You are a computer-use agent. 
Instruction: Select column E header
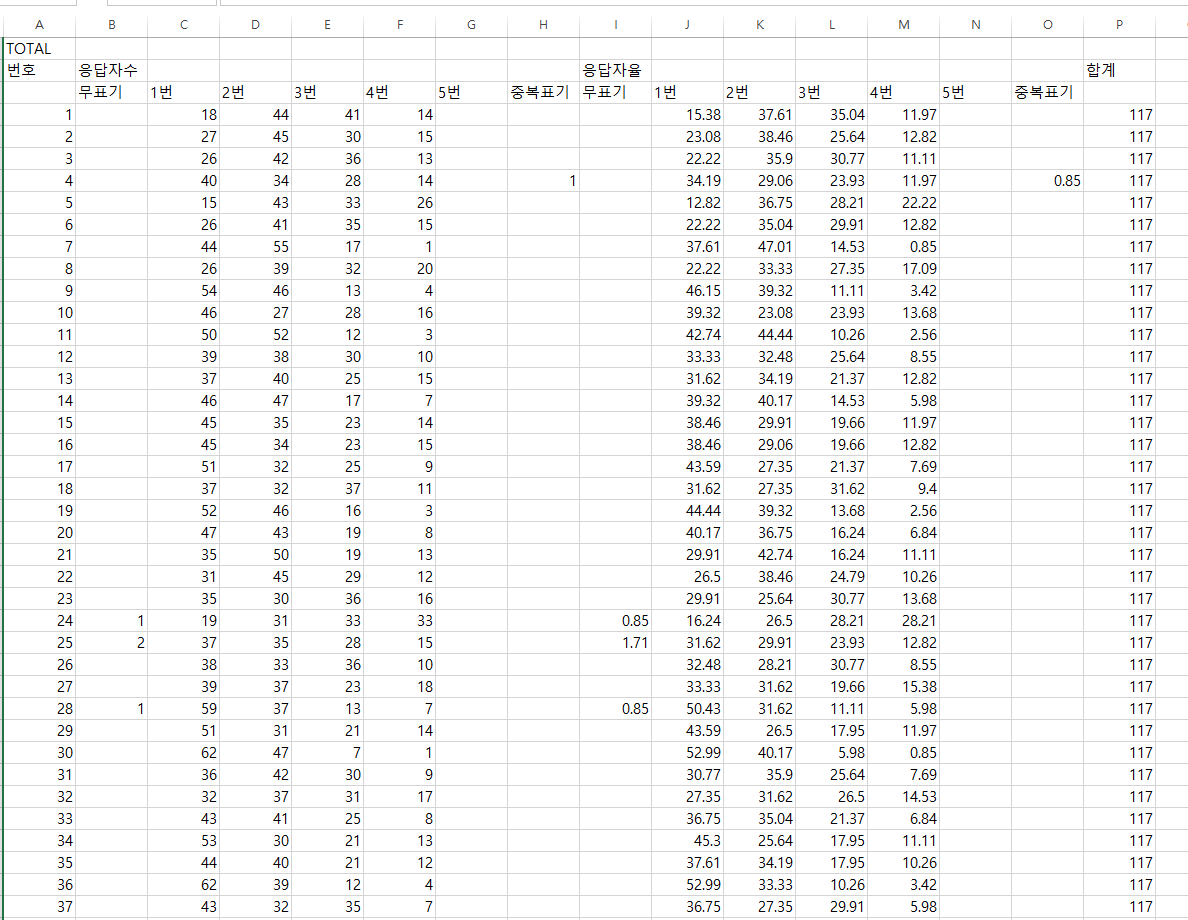(x=327, y=25)
